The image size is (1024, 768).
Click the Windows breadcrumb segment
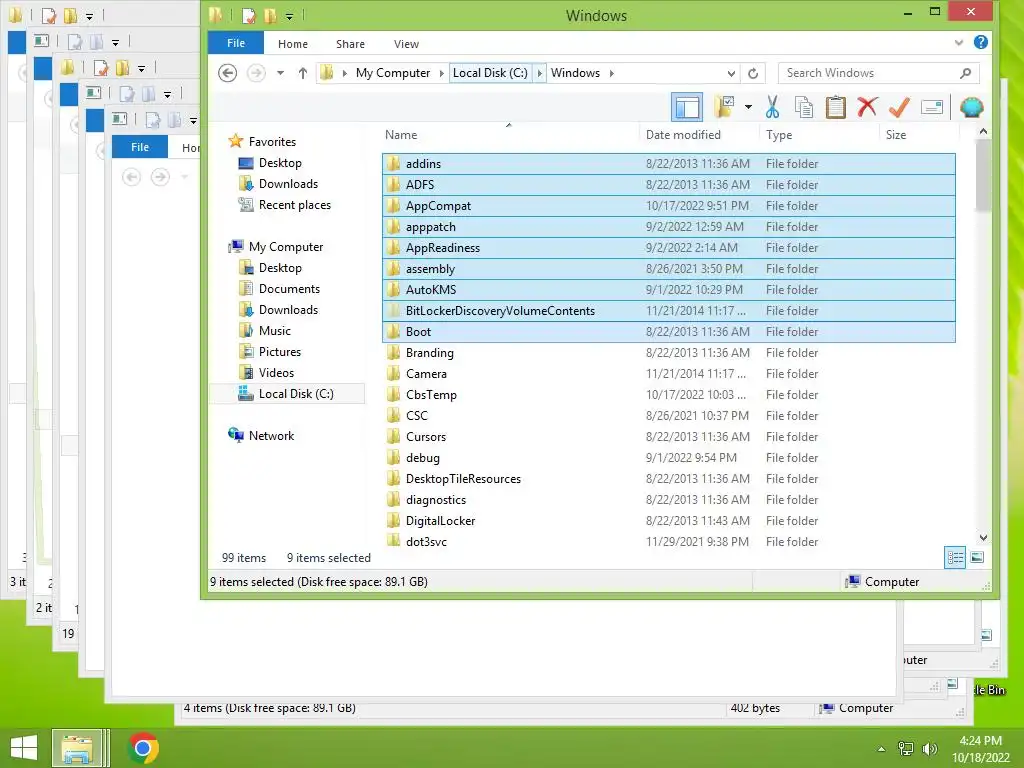575,72
